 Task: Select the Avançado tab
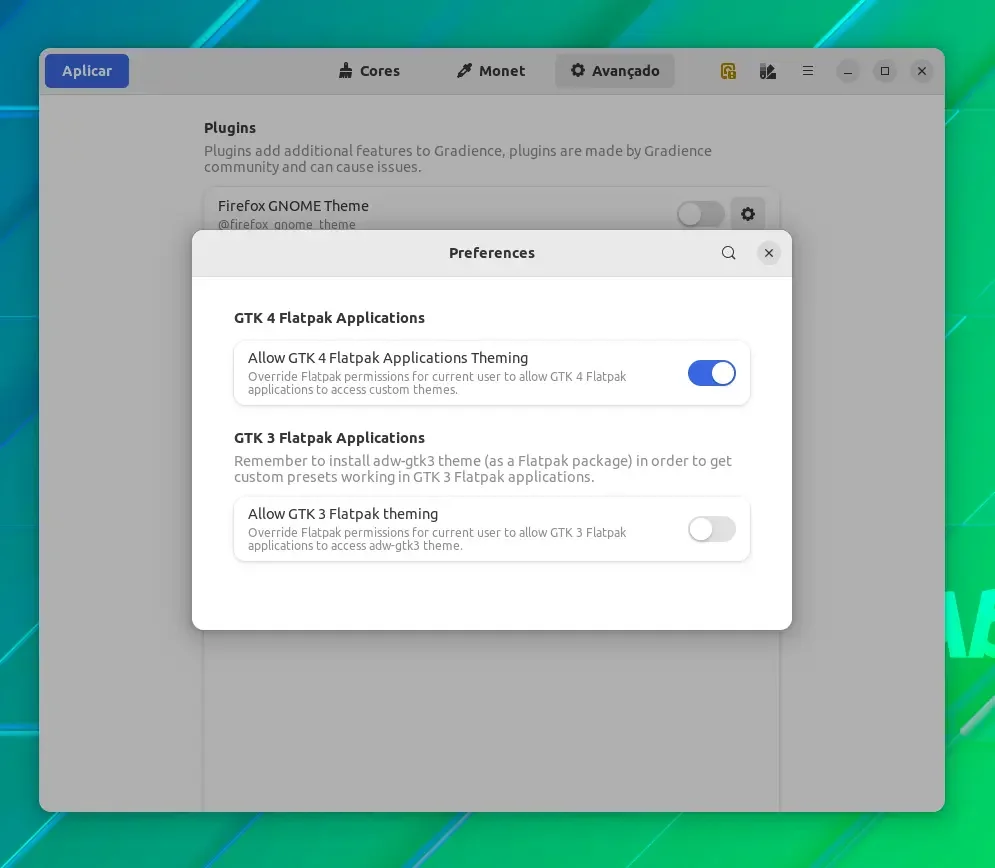point(614,71)
